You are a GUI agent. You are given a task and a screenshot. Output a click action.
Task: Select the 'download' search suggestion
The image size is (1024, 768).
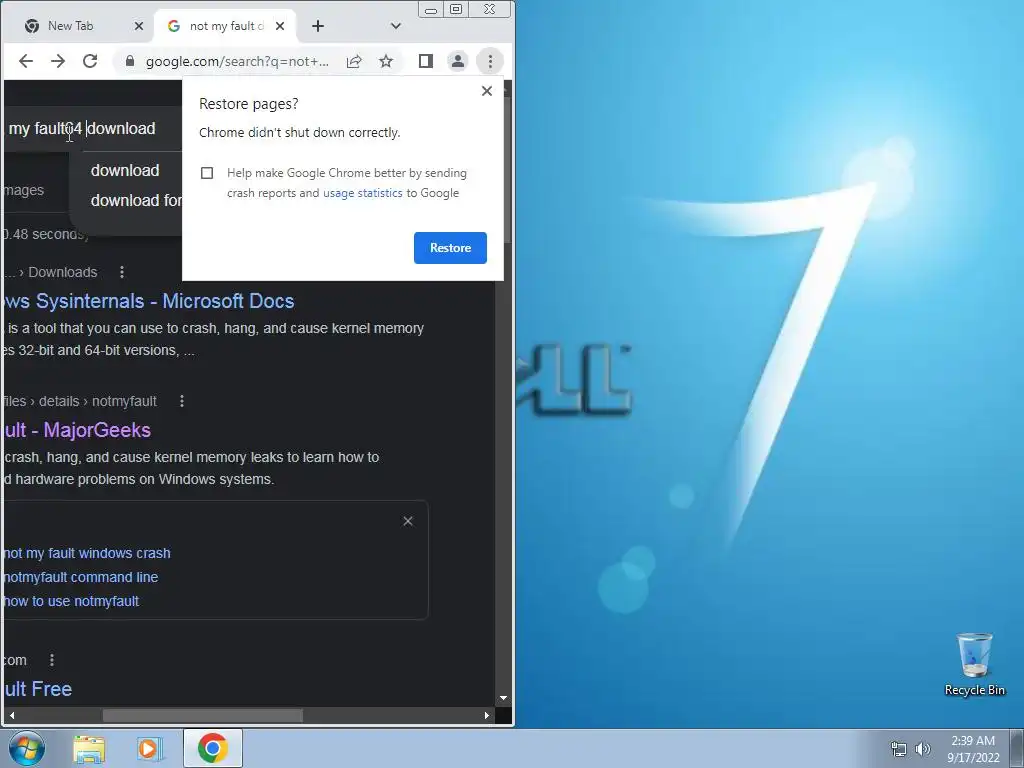click(125, 170)
